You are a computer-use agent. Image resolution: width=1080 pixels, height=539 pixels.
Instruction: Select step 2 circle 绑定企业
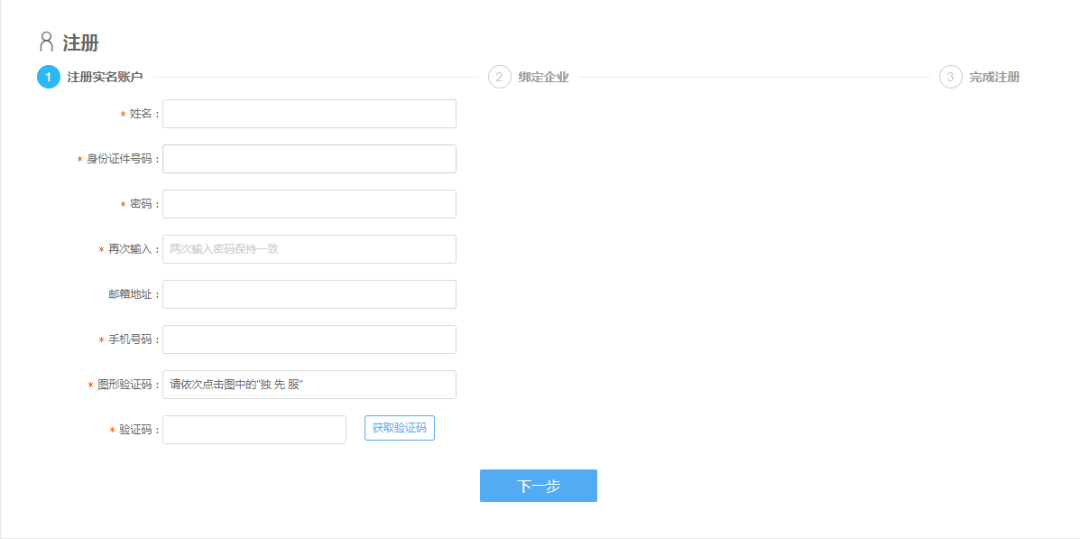(x=499, y=77)
